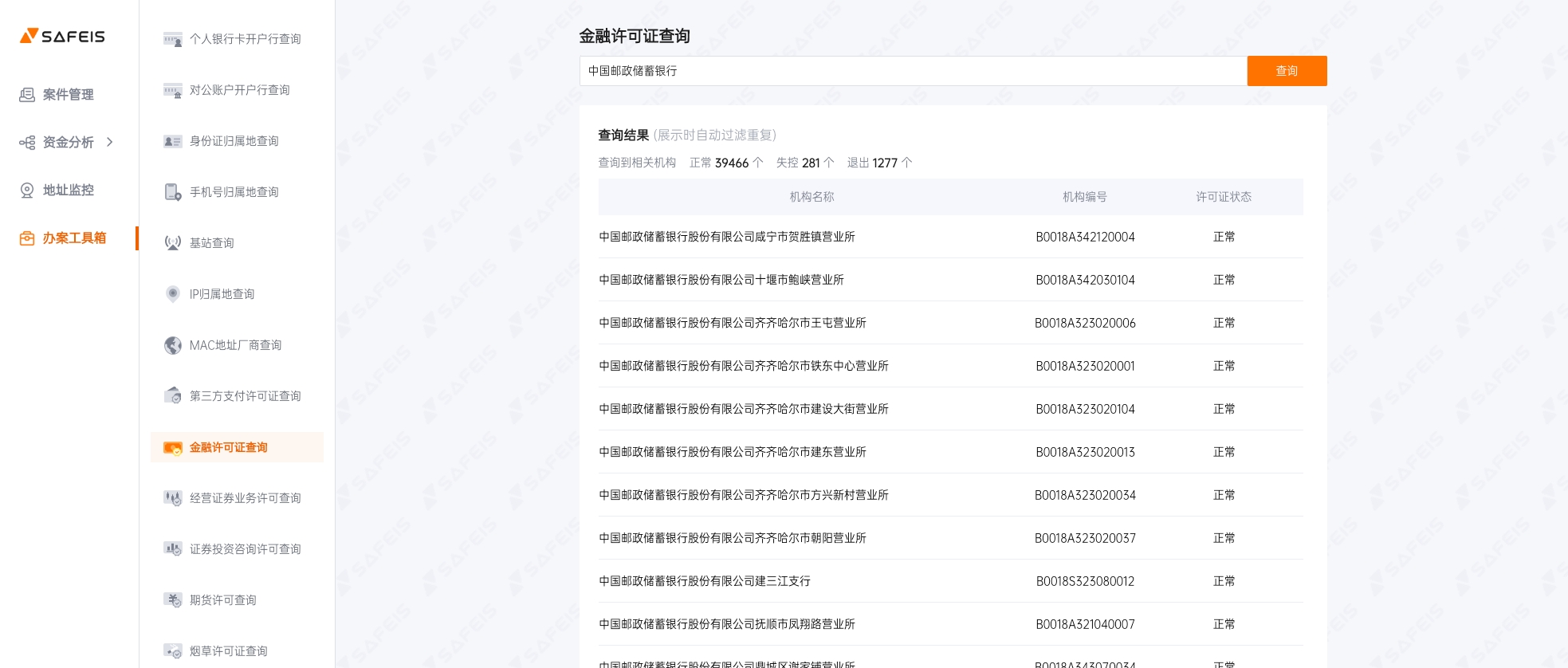Screen dimensions: 1568x668
Task: Click the 个人银行卡开户行查询 card icon
Action: (173, 39)
